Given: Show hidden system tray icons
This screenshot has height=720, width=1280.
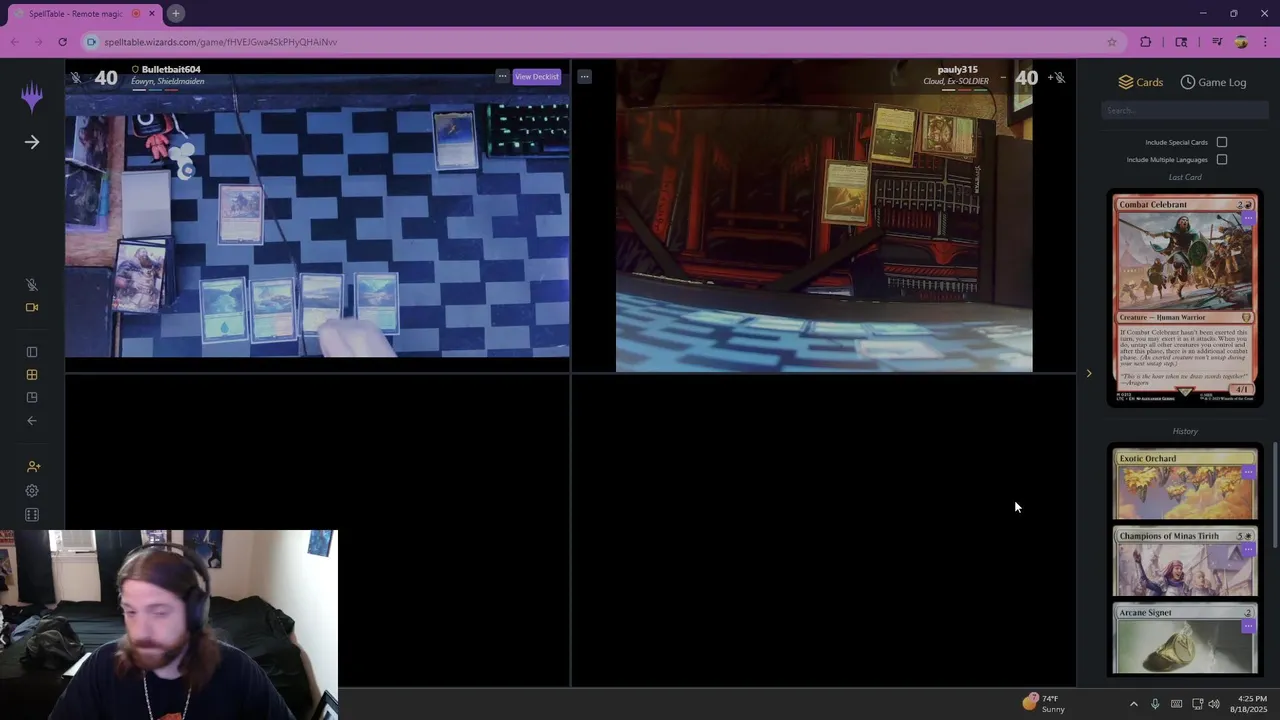Looking at the screenshot, I should (x=1133, y=704).
